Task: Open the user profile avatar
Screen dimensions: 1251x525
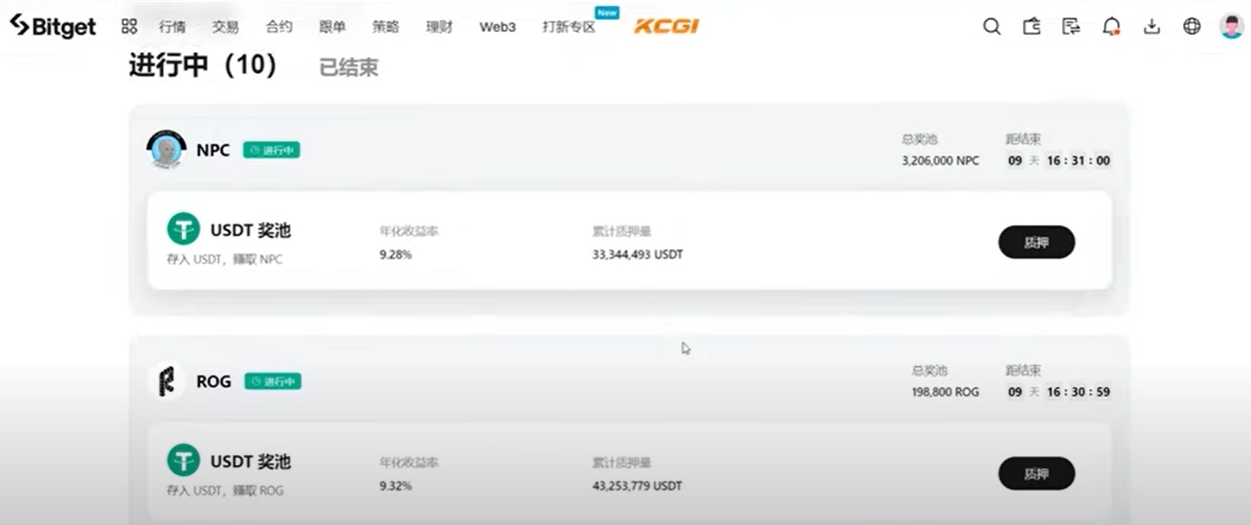Action: coord(1232,27)
